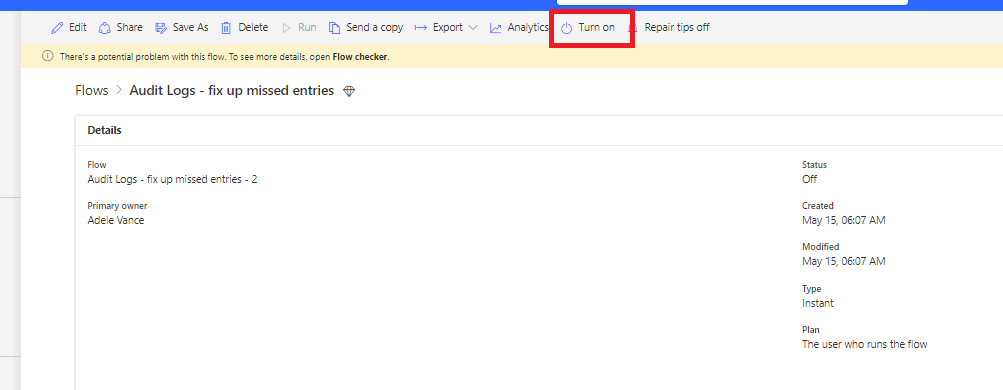This screenshot has height=390, width=1003.
Task: Click the Details section header
Action: pyautogui.click(x=104, y=130)
